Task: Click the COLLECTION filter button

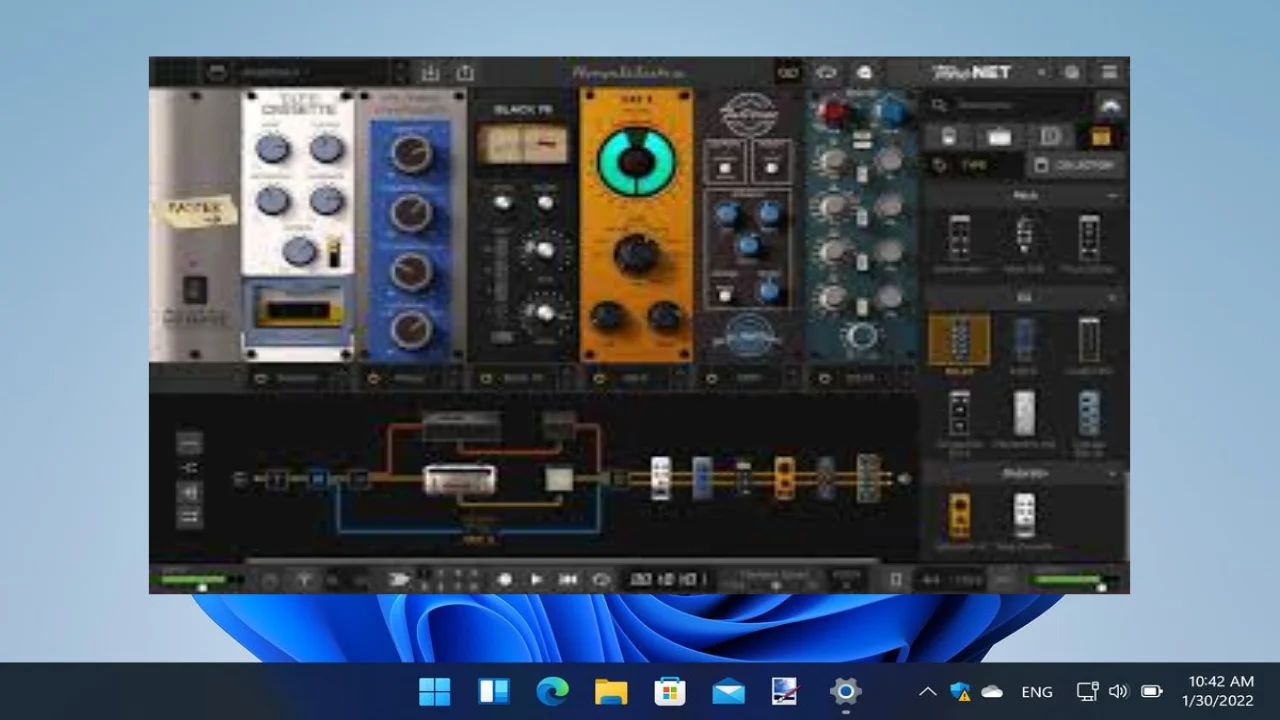Action: coord(1075,165)
